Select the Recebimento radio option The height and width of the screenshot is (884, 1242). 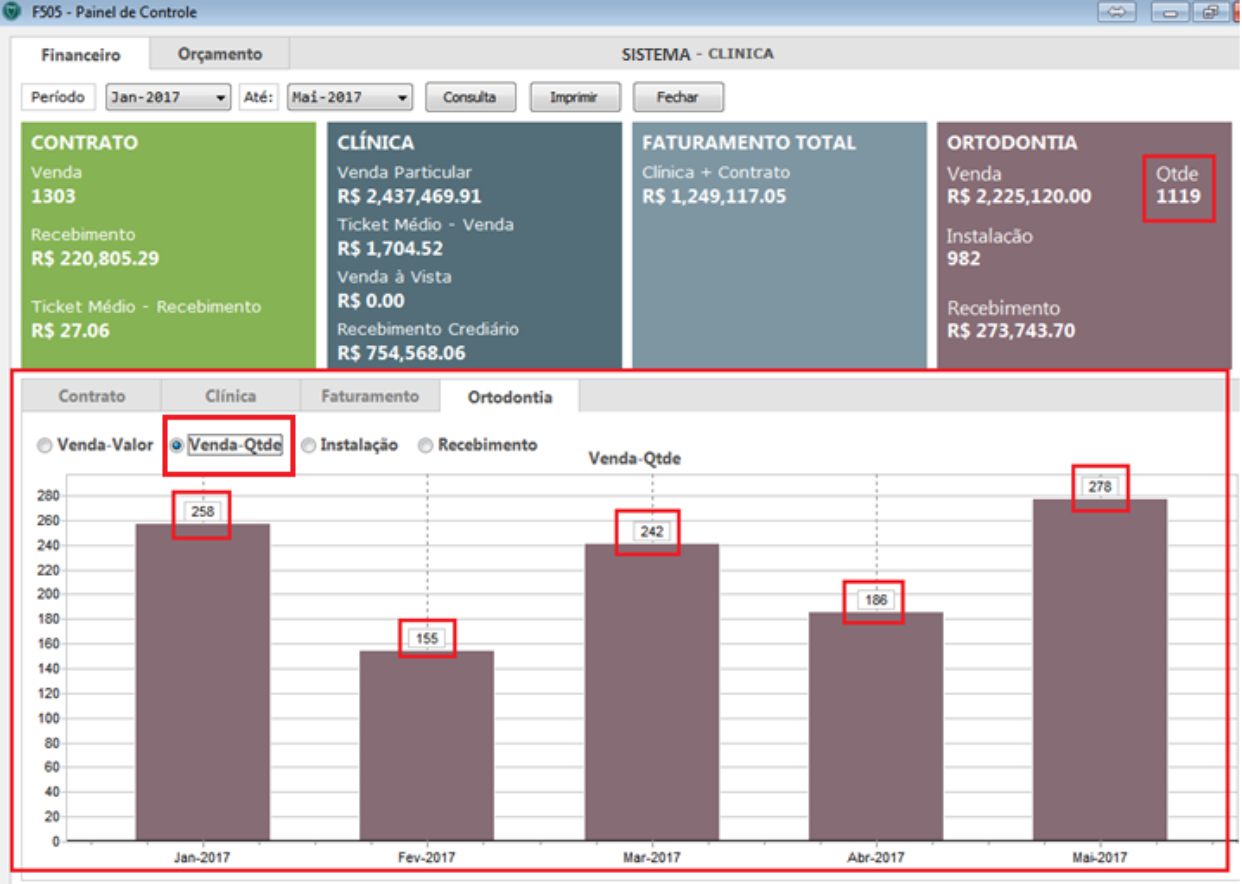click(478, 445)
